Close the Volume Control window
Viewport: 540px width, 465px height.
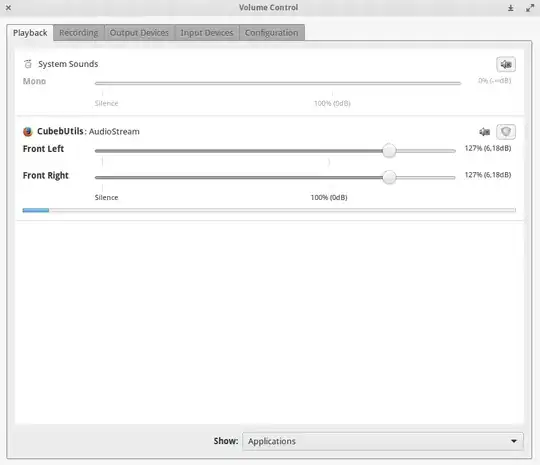[9, 8]
